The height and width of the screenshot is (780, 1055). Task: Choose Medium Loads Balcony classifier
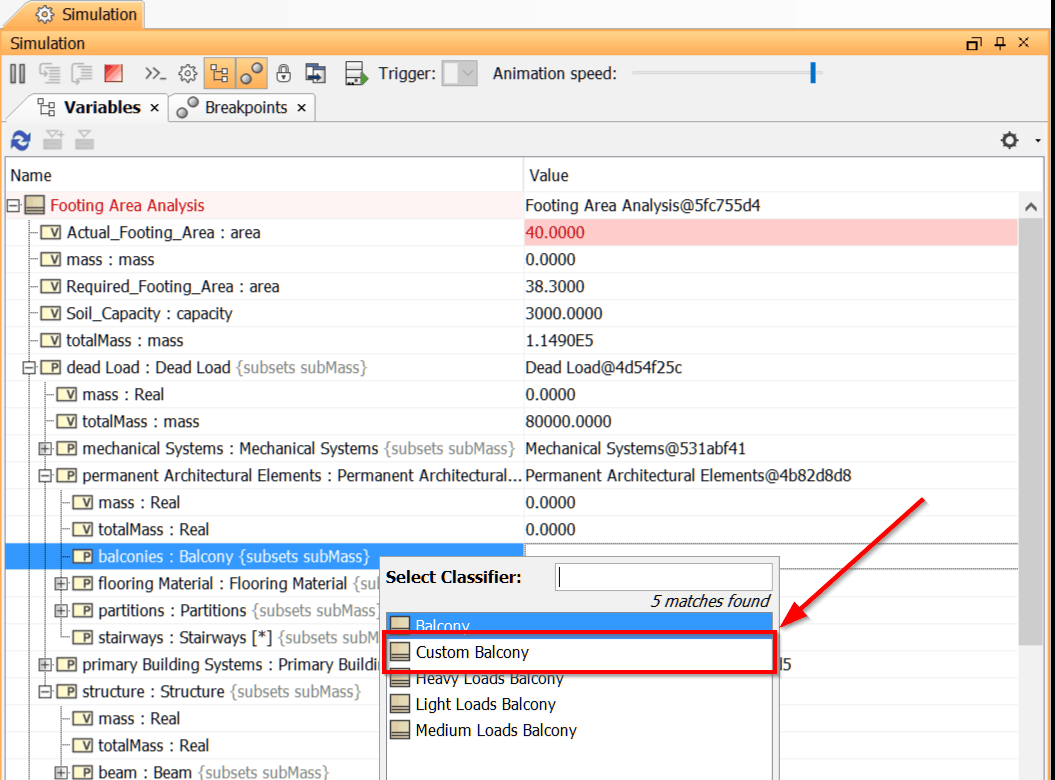tap(580, 731)
